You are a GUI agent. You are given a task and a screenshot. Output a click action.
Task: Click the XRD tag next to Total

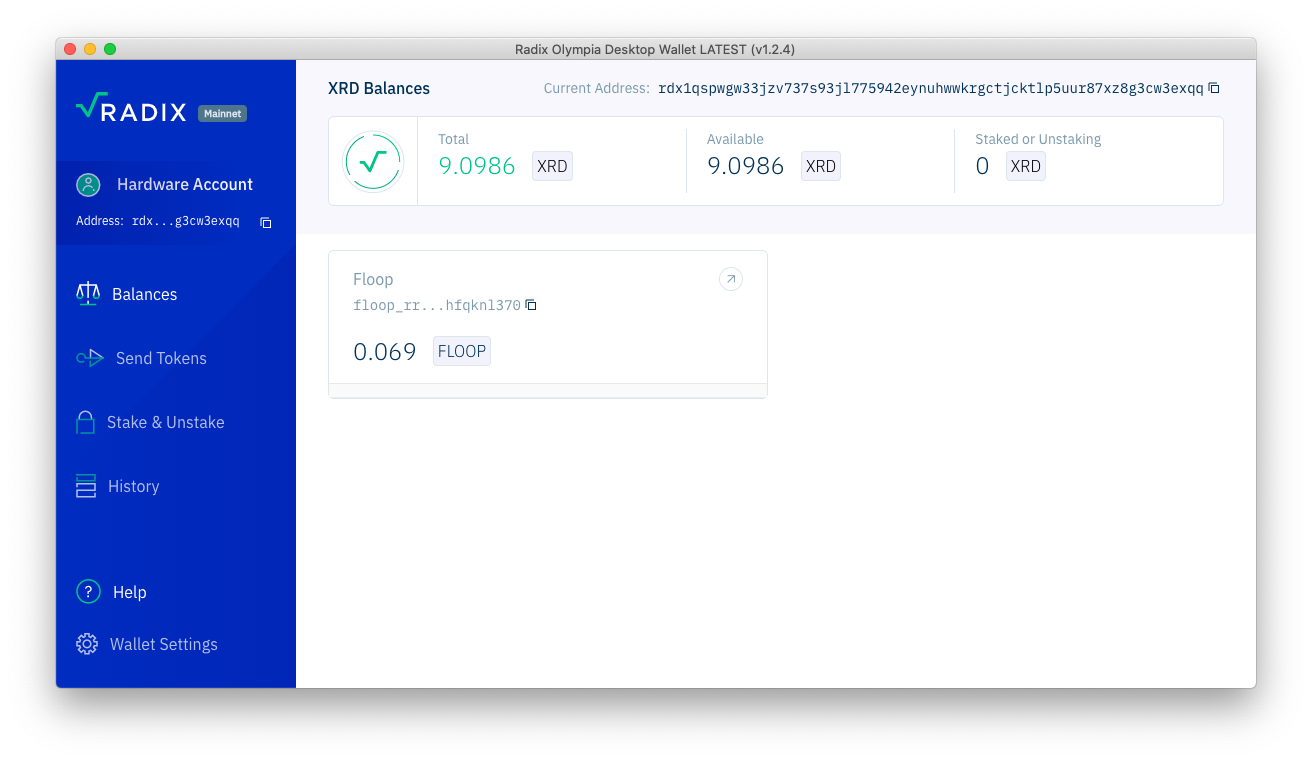click(552, 166)
